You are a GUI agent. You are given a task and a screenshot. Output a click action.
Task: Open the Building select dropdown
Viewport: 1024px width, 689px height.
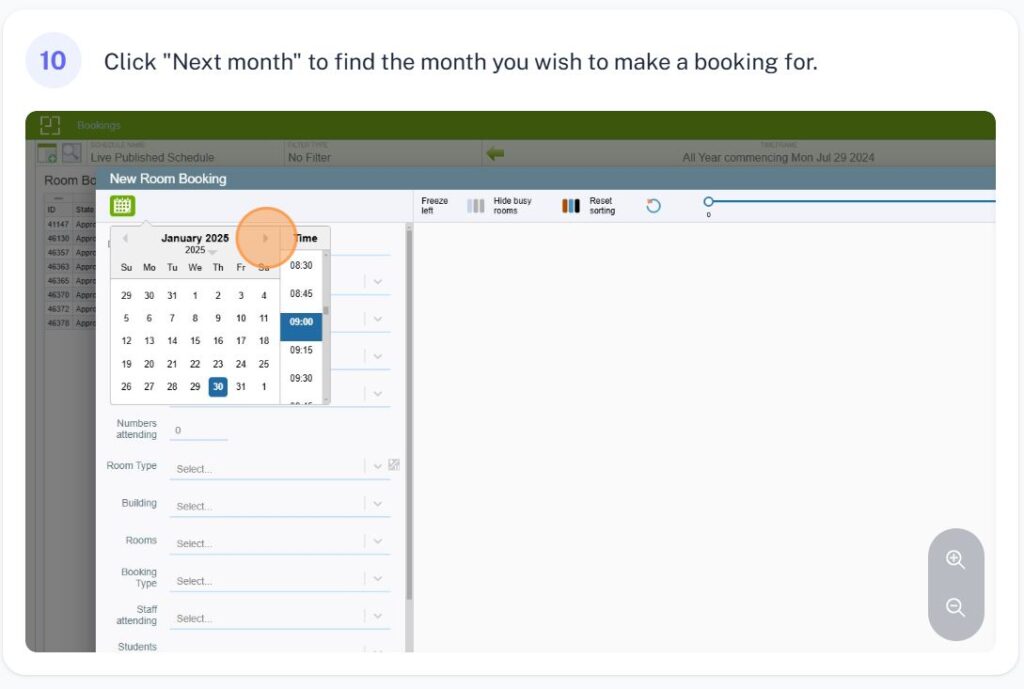[377, 504]
